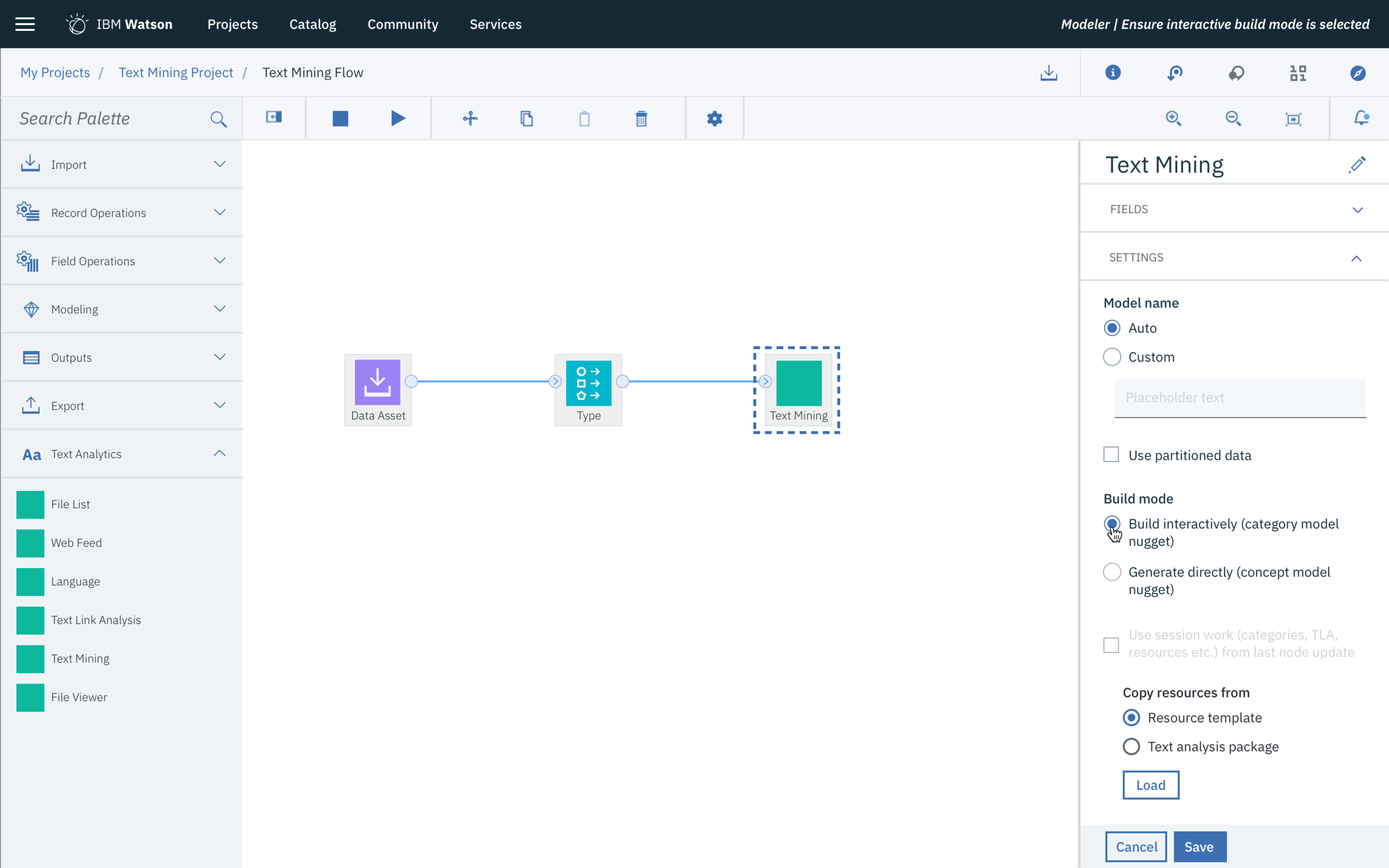The height and width of the screenshot is (868, 1389).
Task: Expand the Import palette category
Action: point(122,164)
